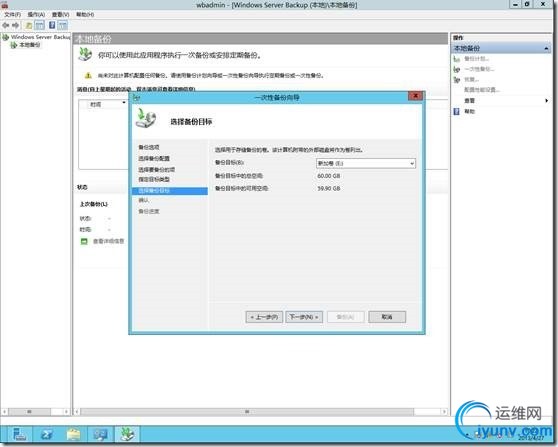Click the Up one level folder icon
The image size is (558, 447).
29,25
